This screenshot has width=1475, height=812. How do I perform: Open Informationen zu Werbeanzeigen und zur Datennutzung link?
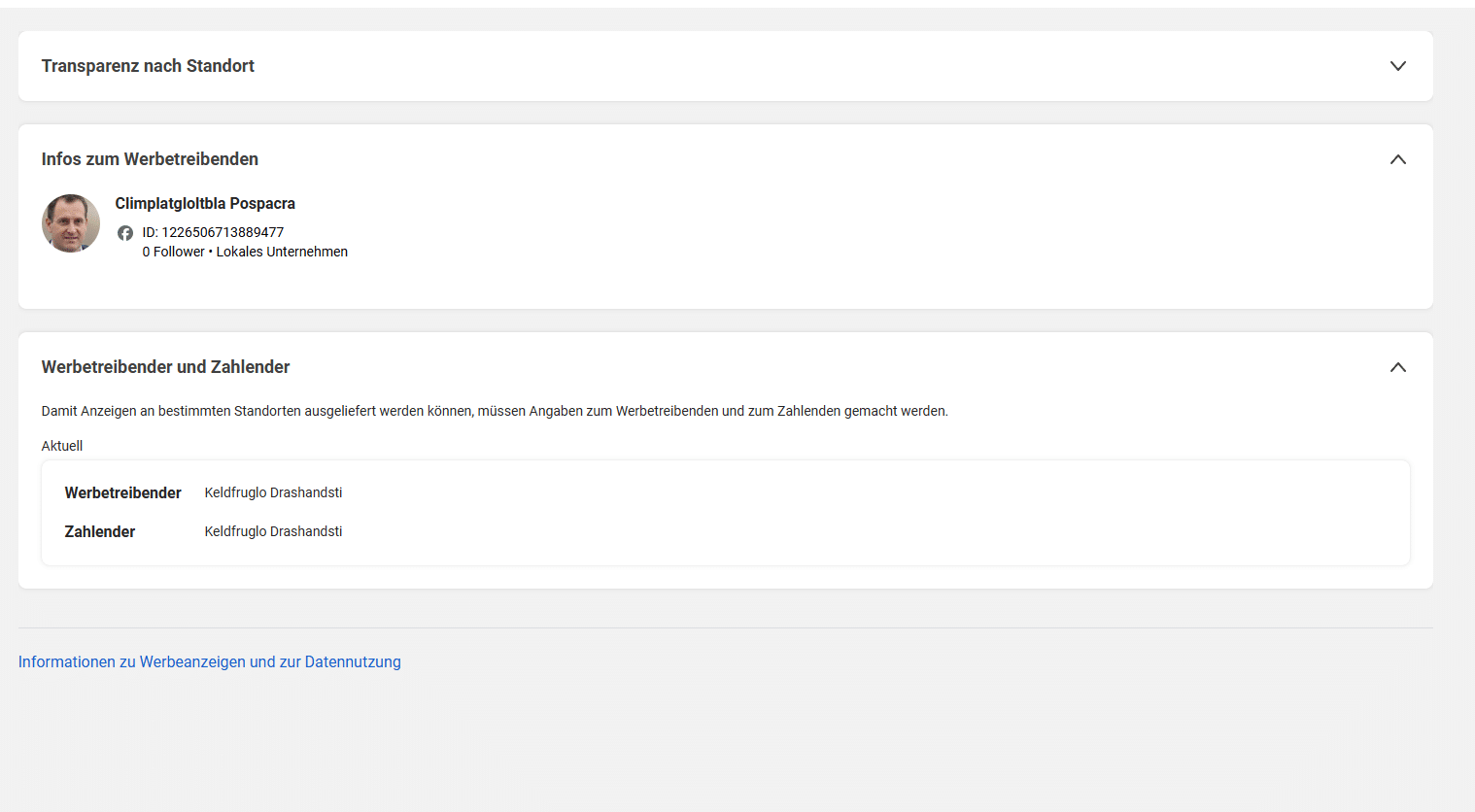(210, 661)
